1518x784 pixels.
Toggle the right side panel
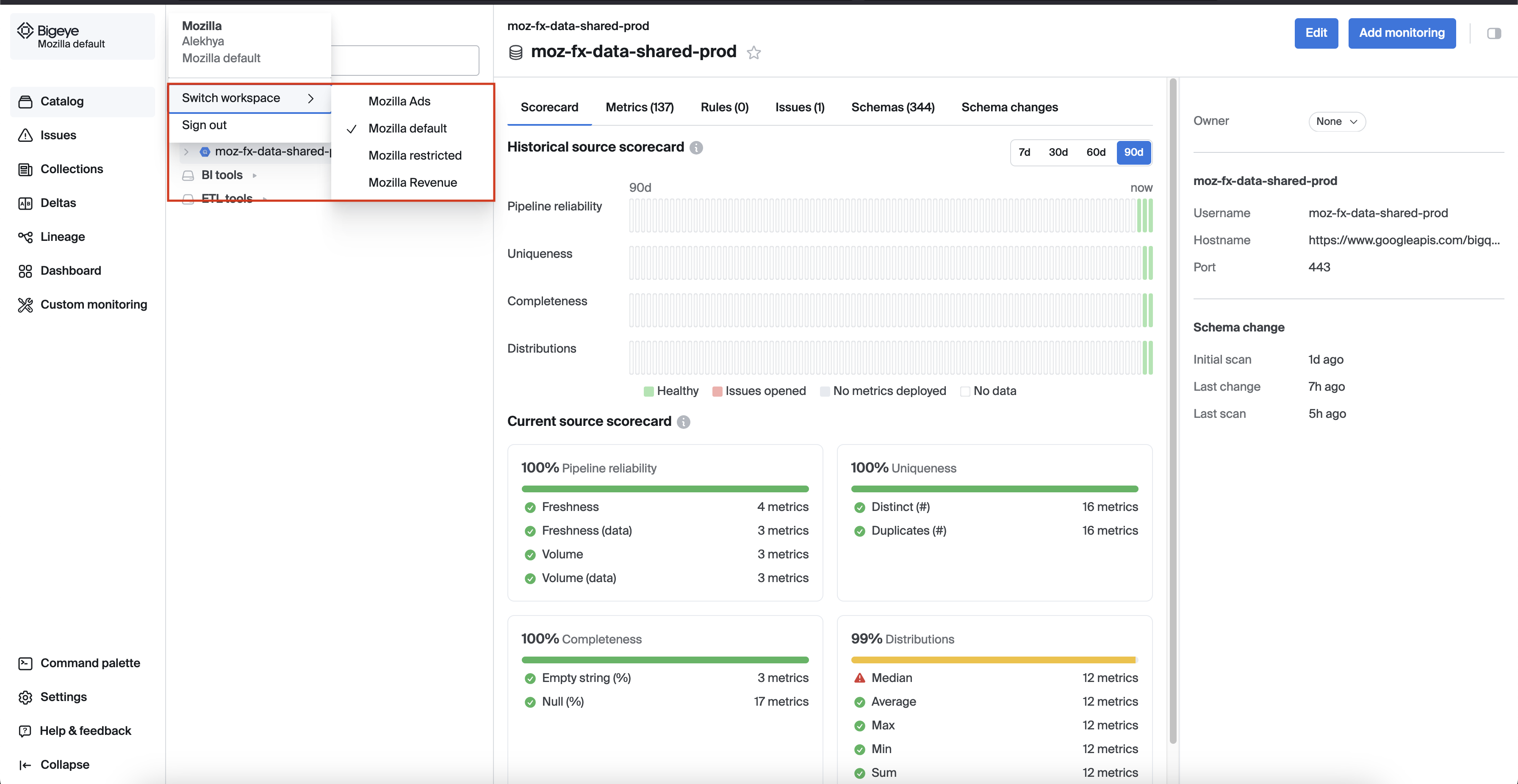(x=1494, y=33)
